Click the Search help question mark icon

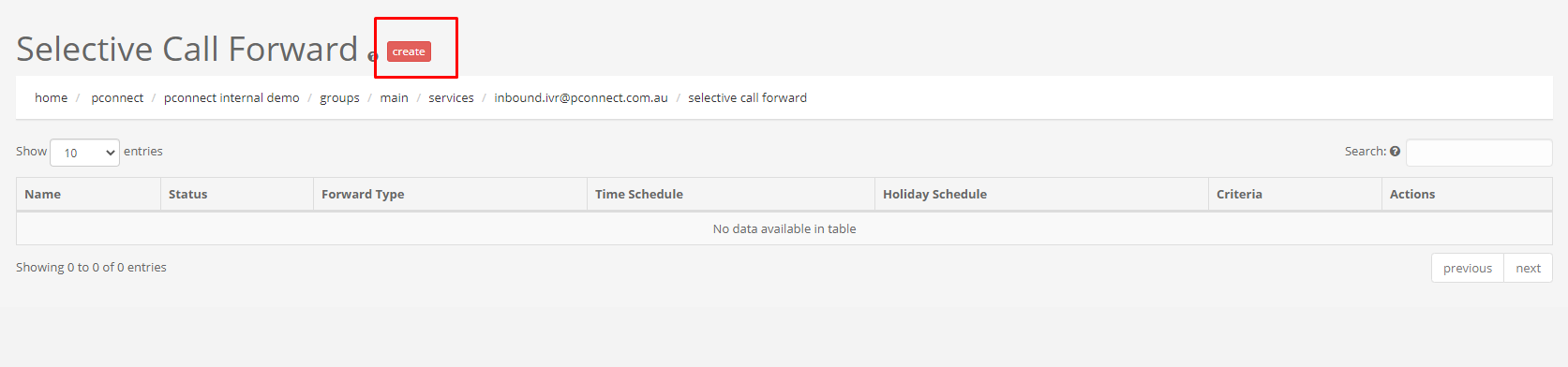(1395, 151)
